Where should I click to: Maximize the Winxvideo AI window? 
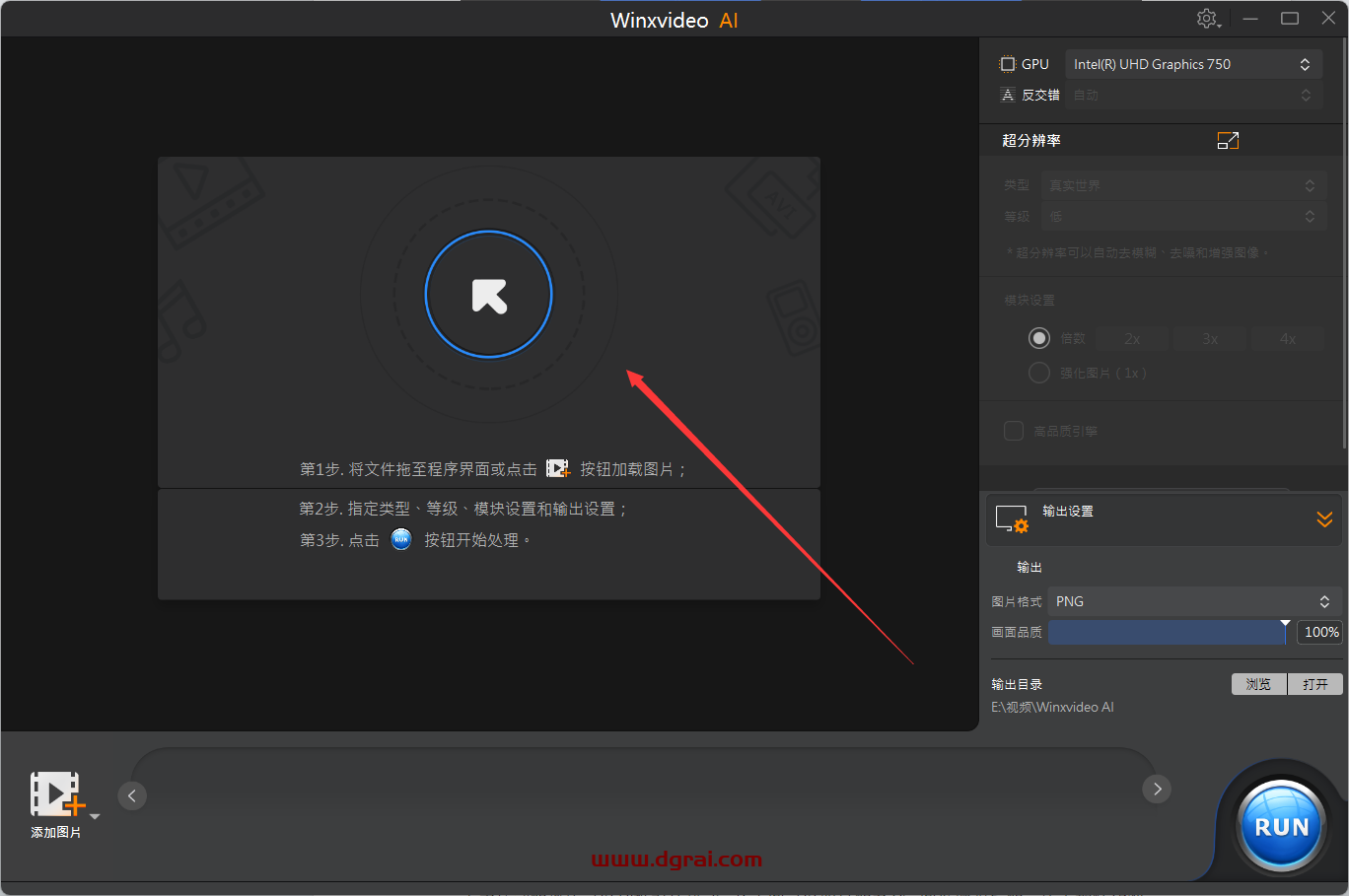[x=1290, y=19]
